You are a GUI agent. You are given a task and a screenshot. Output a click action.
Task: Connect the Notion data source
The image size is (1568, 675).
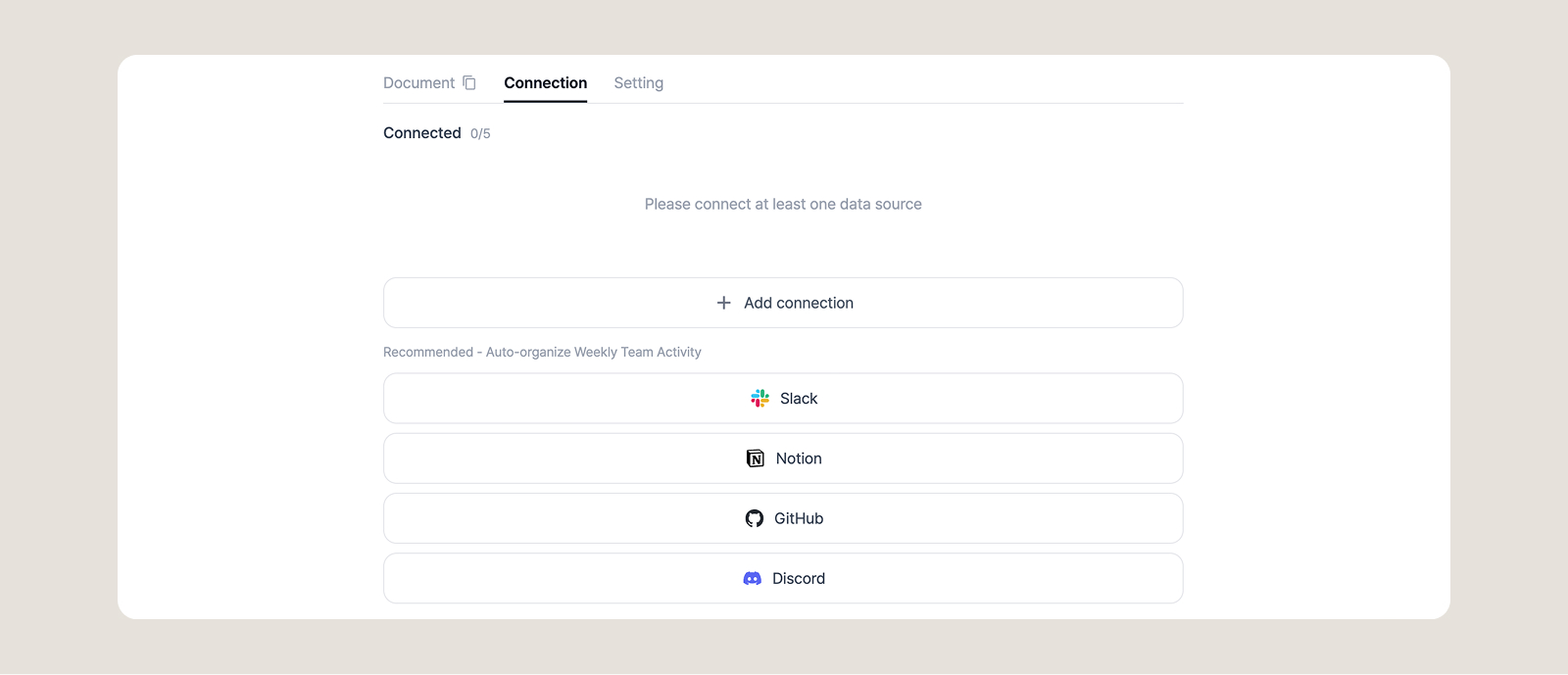[x=783, y=458]
